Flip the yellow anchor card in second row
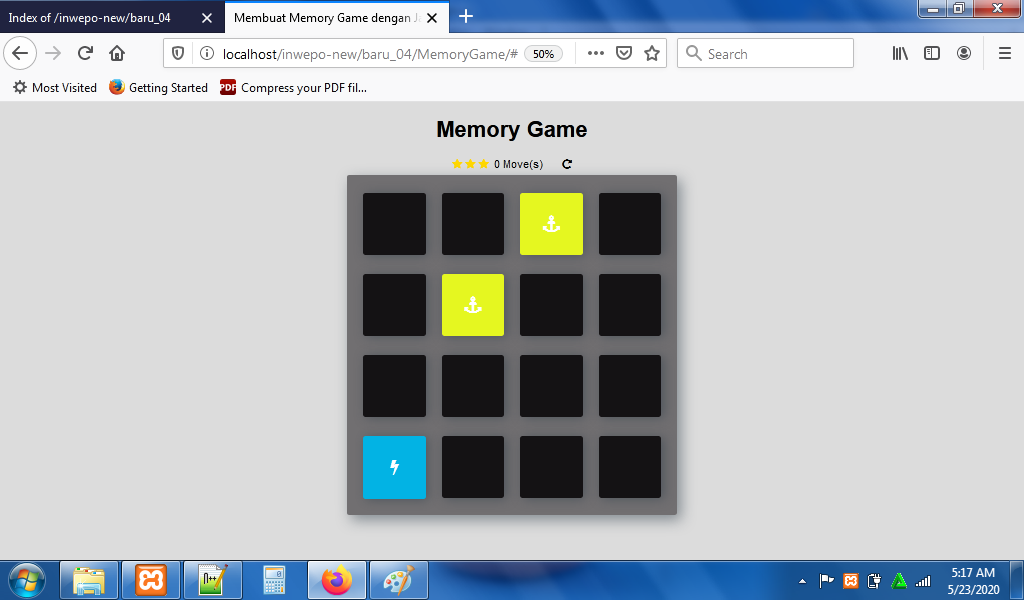Screen dimensions: 1024x600 click(473, 305)
